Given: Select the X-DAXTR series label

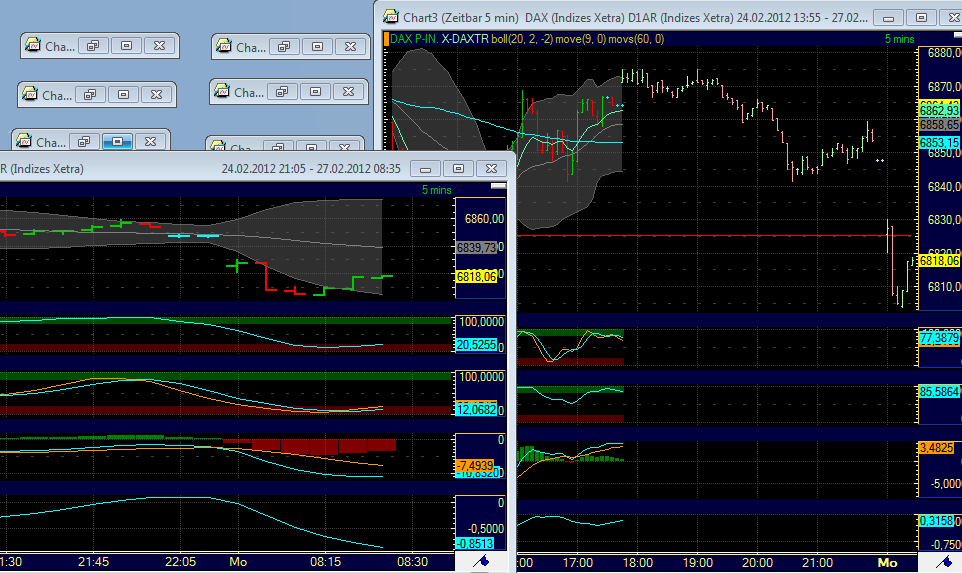Looking at the screenshot, I should 464,39.
